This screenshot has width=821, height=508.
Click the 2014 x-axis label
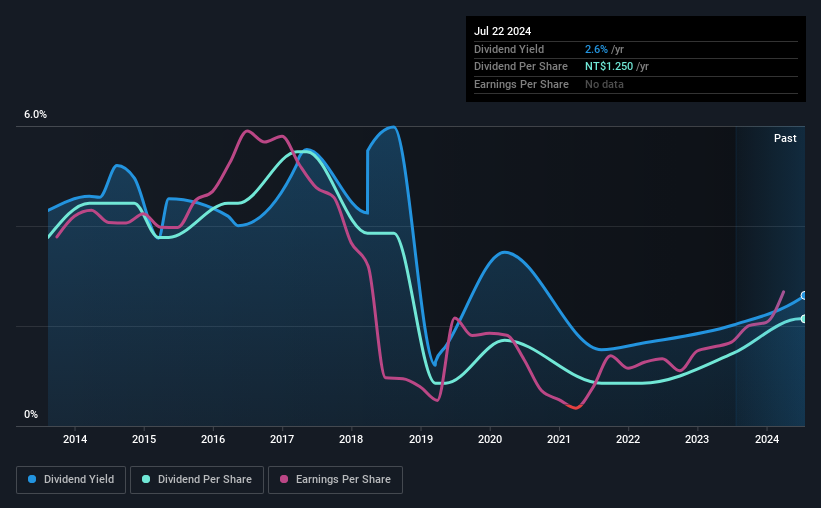[75, 439]
